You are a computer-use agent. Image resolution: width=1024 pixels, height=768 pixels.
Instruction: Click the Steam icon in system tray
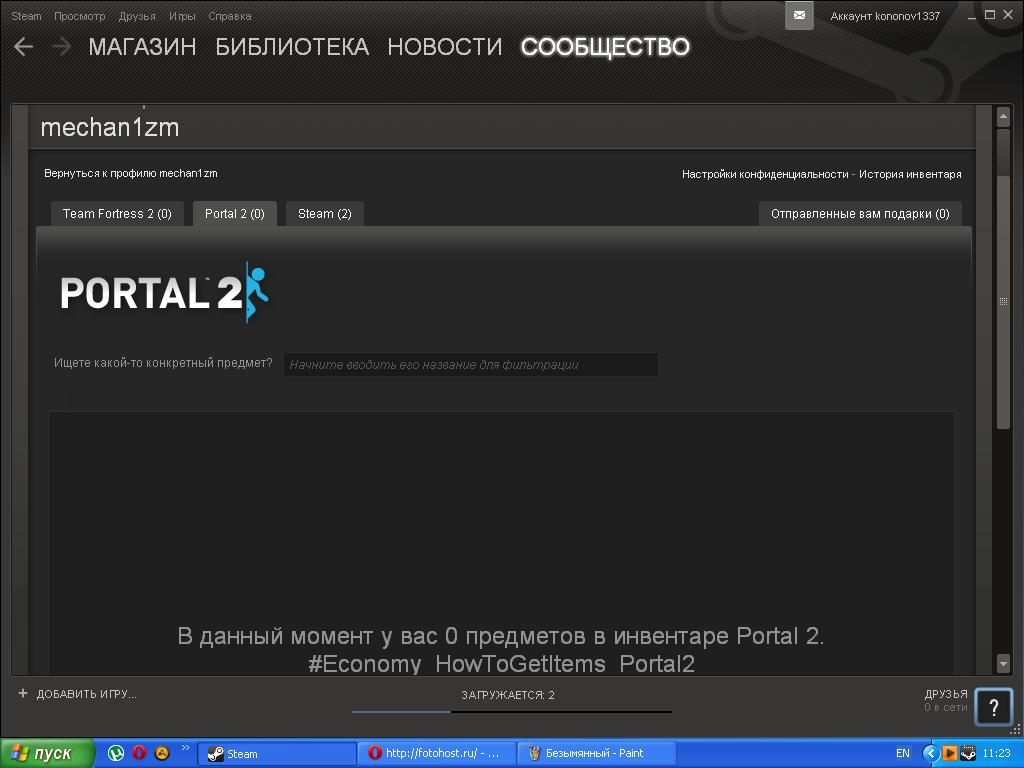pos(968,754)
